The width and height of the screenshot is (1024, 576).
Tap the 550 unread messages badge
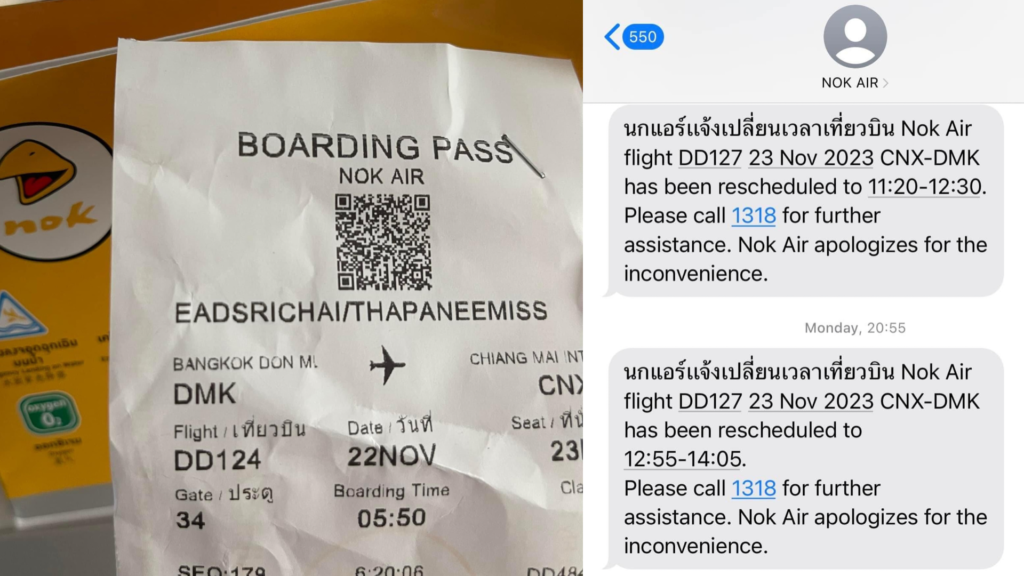coord(643,37)
